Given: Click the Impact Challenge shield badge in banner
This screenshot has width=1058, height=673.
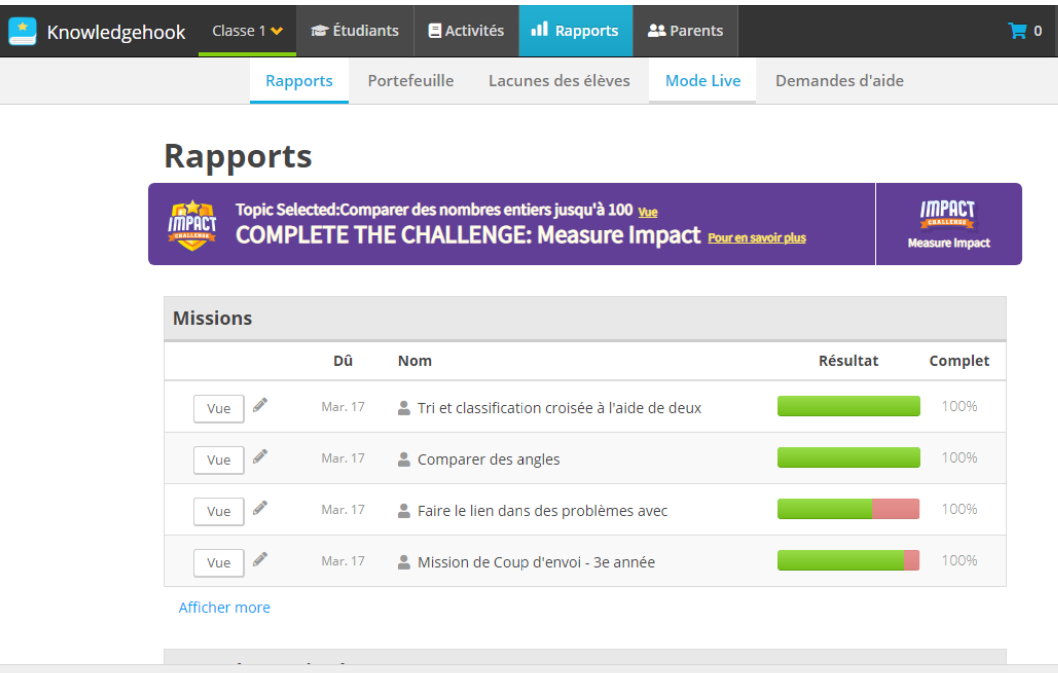Looking at the screenshot, I should [x=192, y=225].
